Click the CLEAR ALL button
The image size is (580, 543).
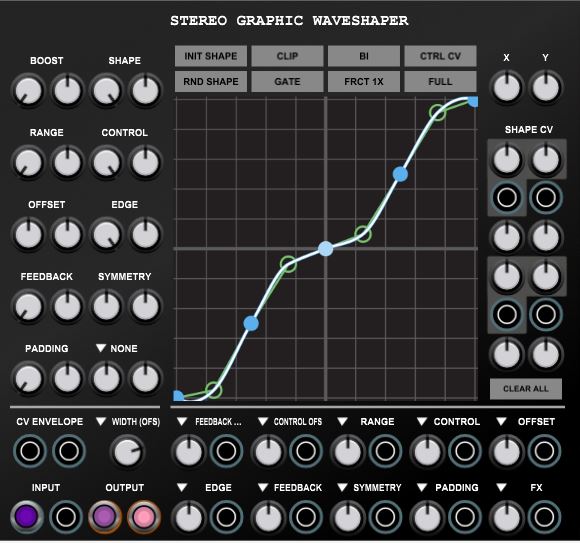point(526,389)
